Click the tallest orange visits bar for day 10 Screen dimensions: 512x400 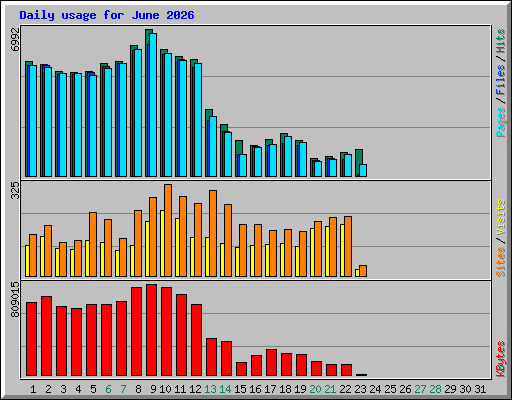click(x=168, y=230)
